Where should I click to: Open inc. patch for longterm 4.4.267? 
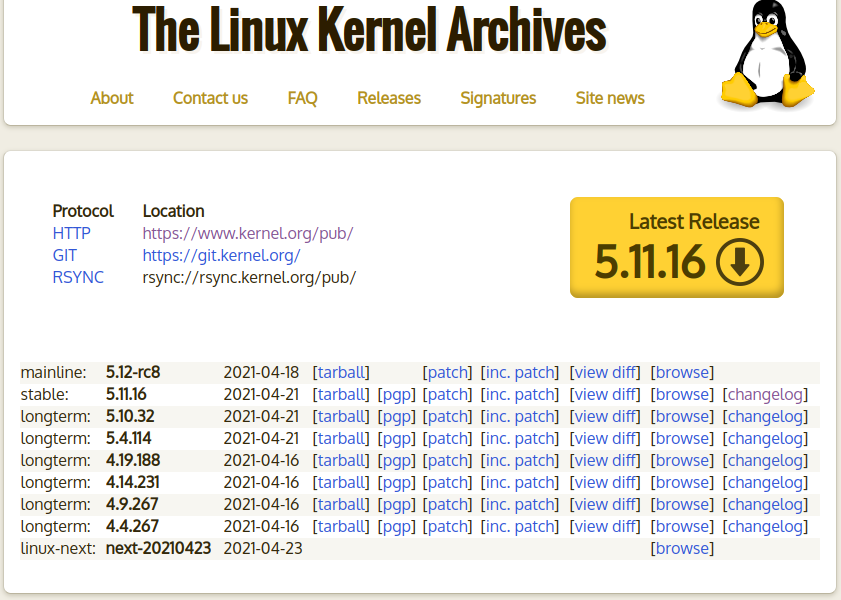(520, 526)
